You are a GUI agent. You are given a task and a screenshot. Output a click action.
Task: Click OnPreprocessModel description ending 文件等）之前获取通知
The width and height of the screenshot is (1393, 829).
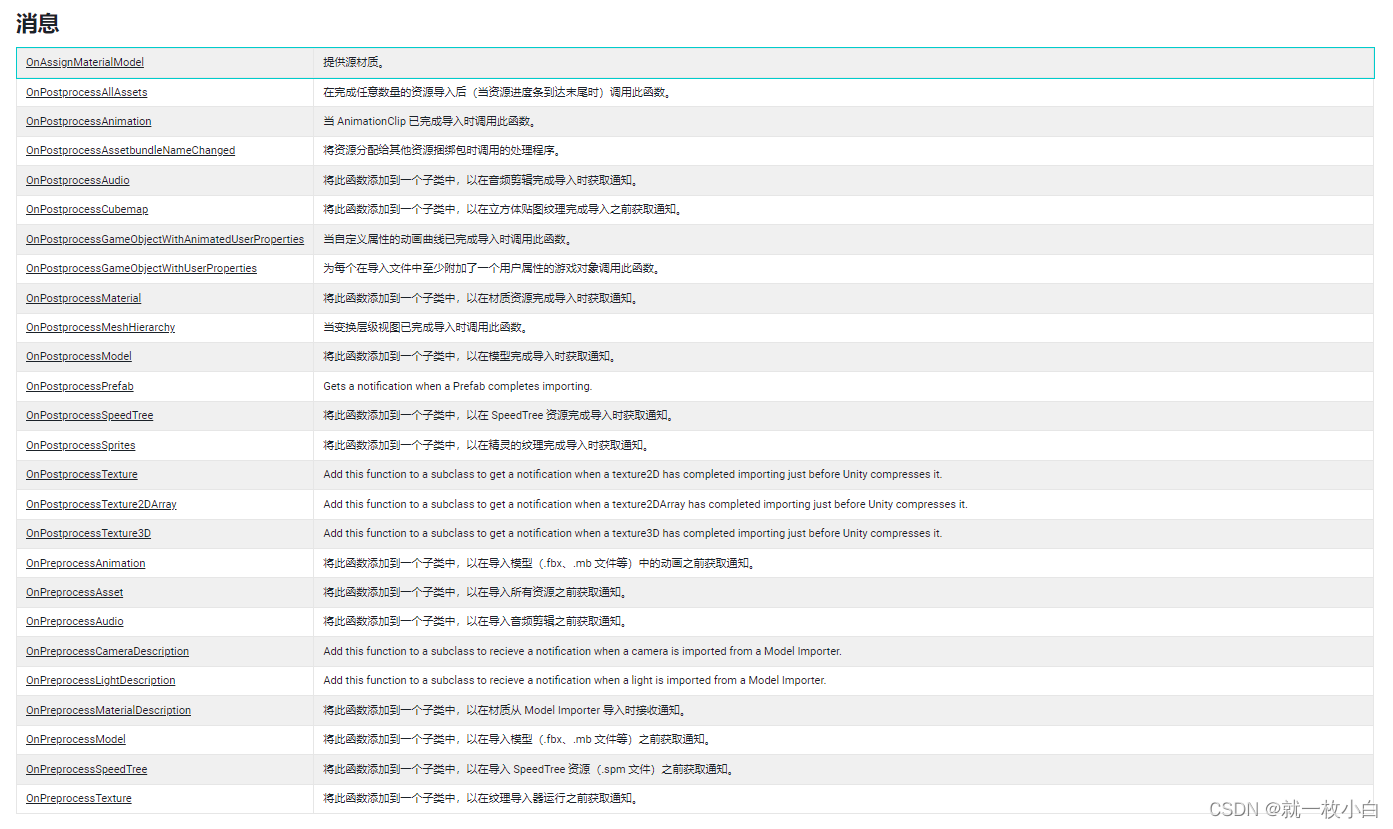(518, 739)
